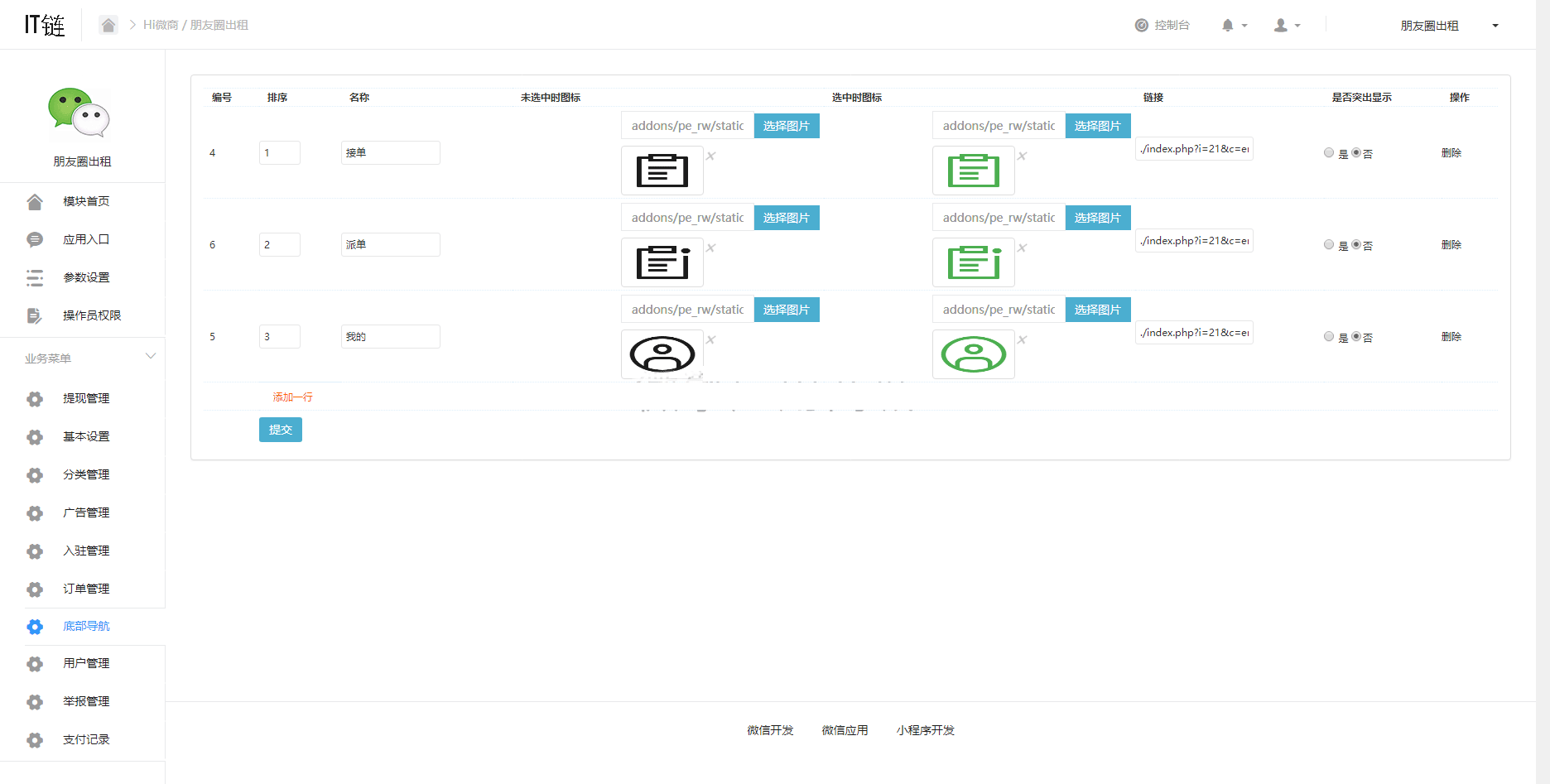Viewport: 1550px width, 784px height.
Task: Click the gear icon beside 支付记录
Action: 35,740
